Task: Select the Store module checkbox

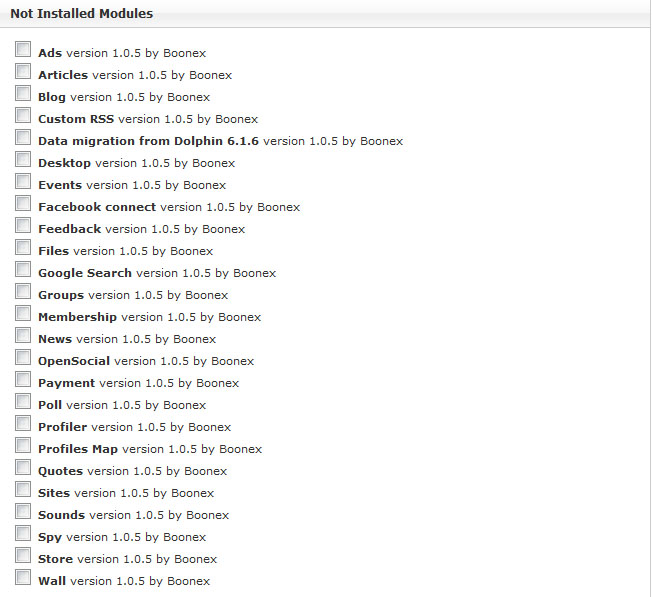Action: point(23,555)
